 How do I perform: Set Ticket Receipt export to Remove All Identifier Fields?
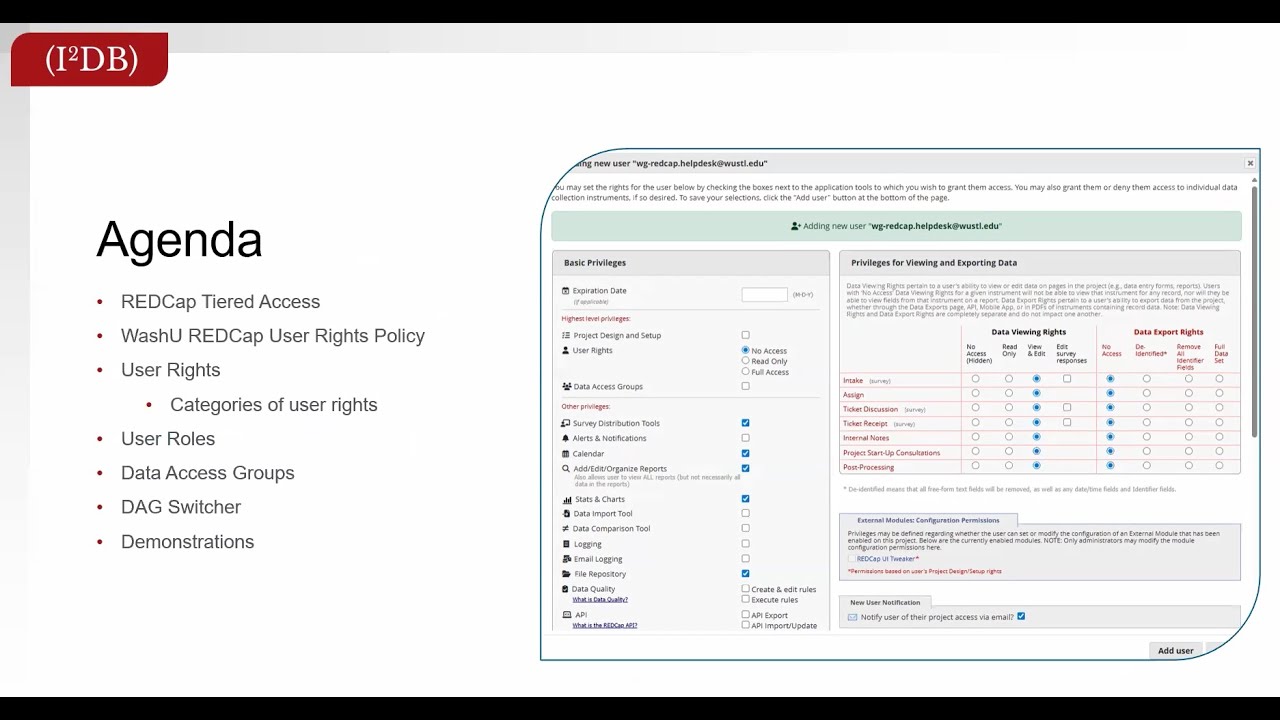click(x=1189, y=423)
